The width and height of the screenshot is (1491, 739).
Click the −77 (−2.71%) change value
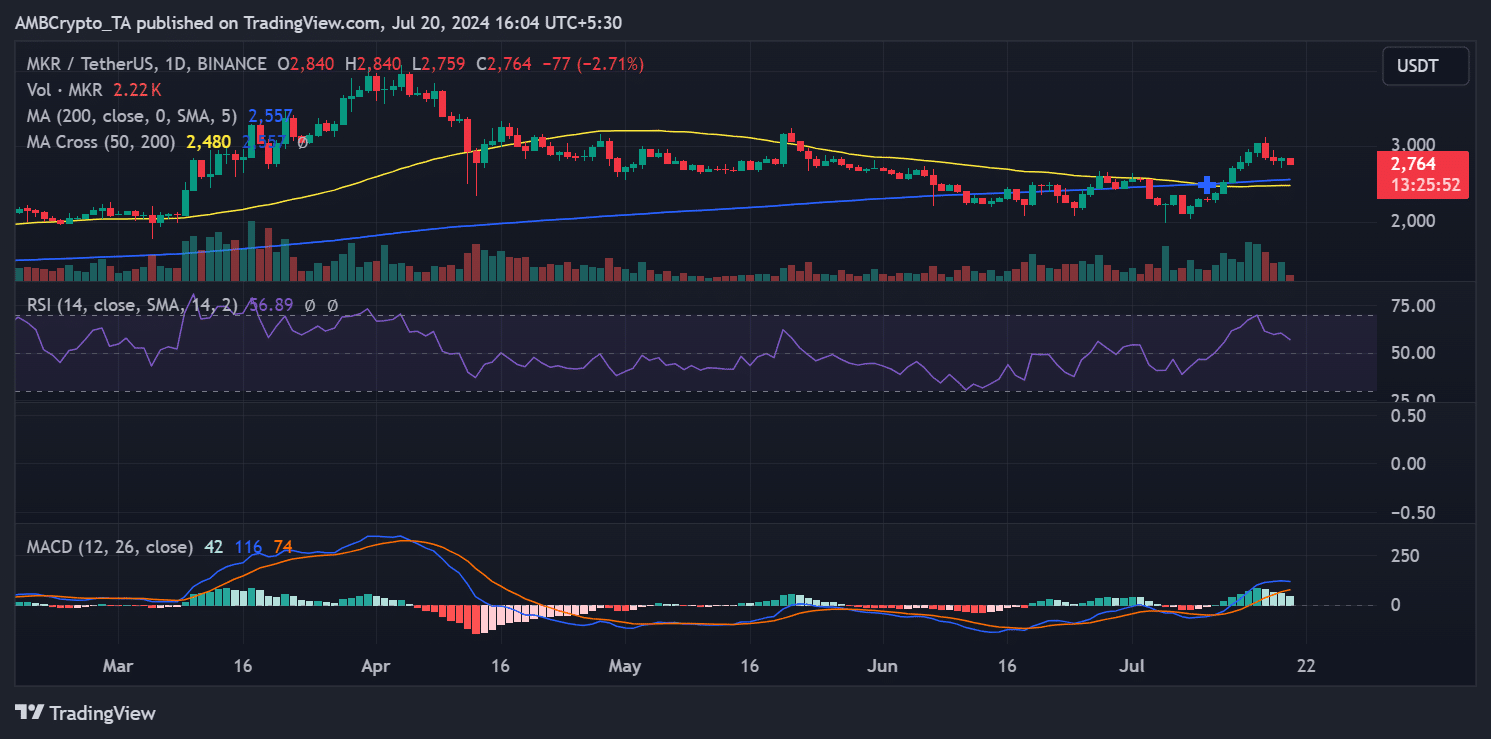593,64
